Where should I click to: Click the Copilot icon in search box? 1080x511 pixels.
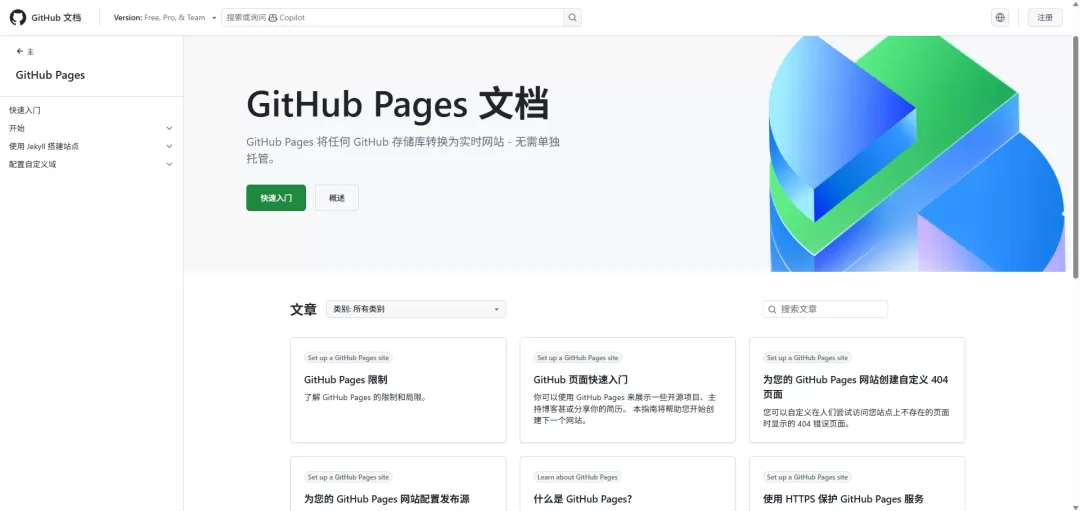coord(273,18)
